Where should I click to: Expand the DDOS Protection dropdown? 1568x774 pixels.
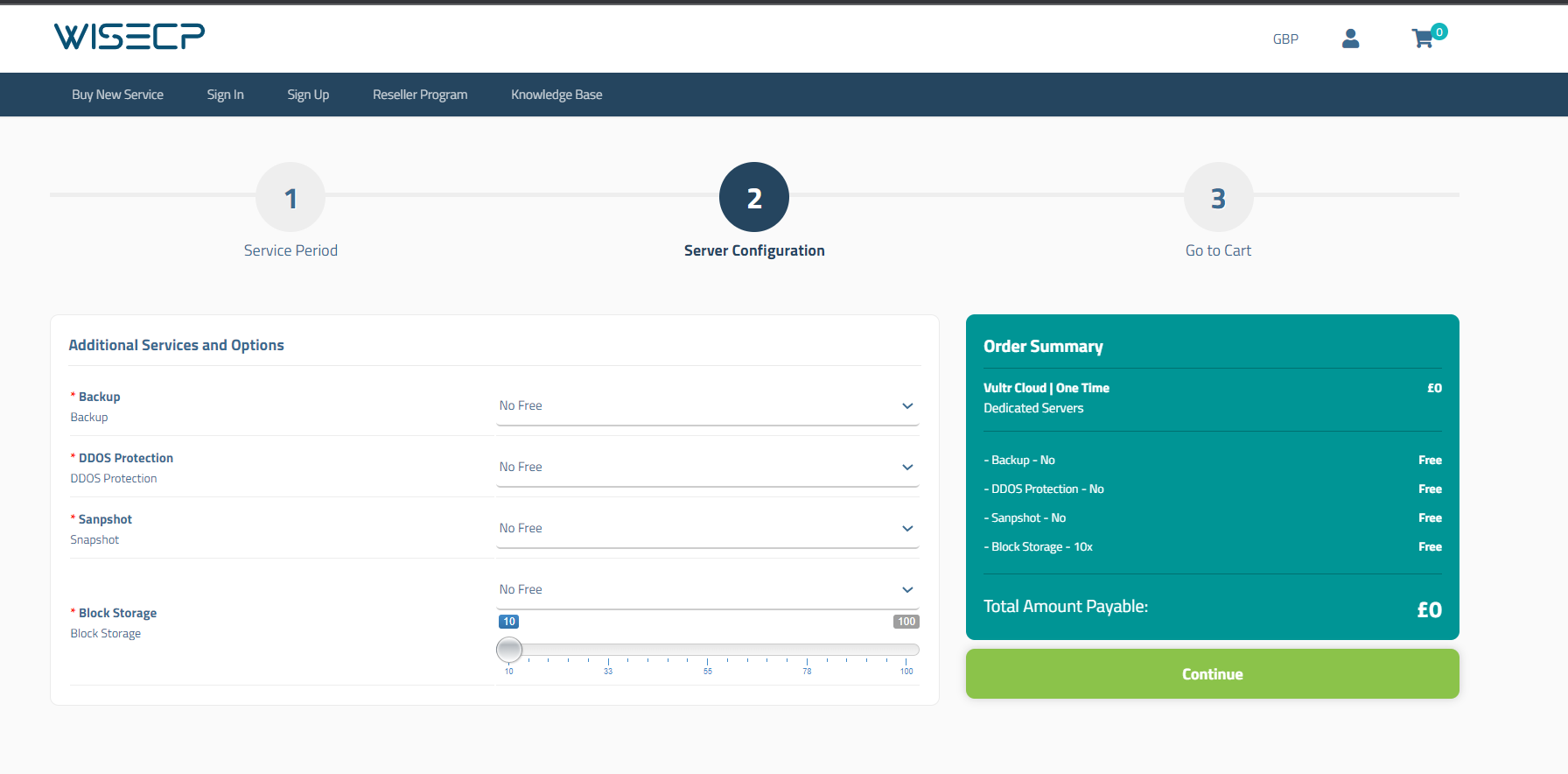point(707,468)
